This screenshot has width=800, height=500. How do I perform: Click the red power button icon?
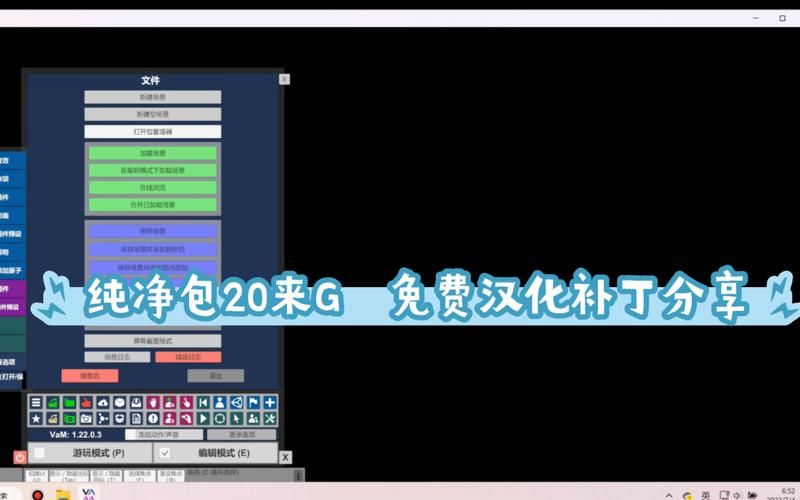pos(19,457)
